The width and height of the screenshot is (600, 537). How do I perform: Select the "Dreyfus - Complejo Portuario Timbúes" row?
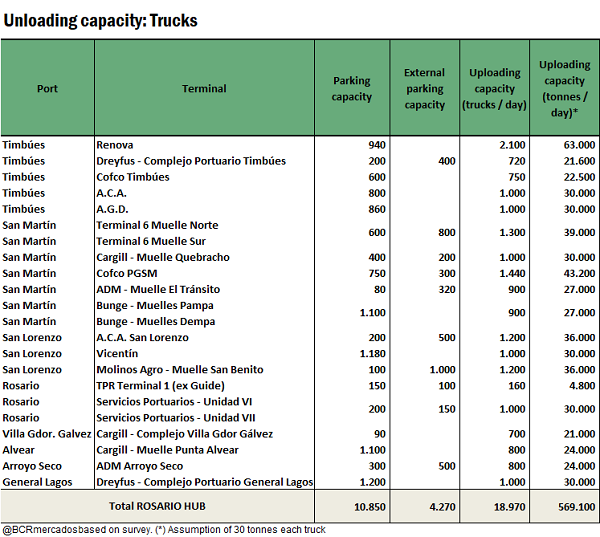(x=191, y=161)
